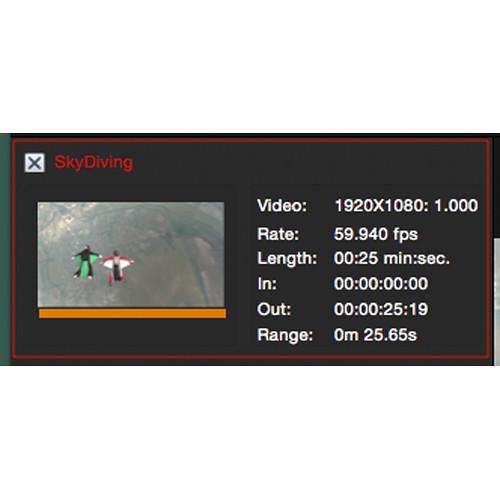The height and width of the screenshot is (500, 500).
Task: Select the 00:25 min:sec. length value
Action: 392,258
